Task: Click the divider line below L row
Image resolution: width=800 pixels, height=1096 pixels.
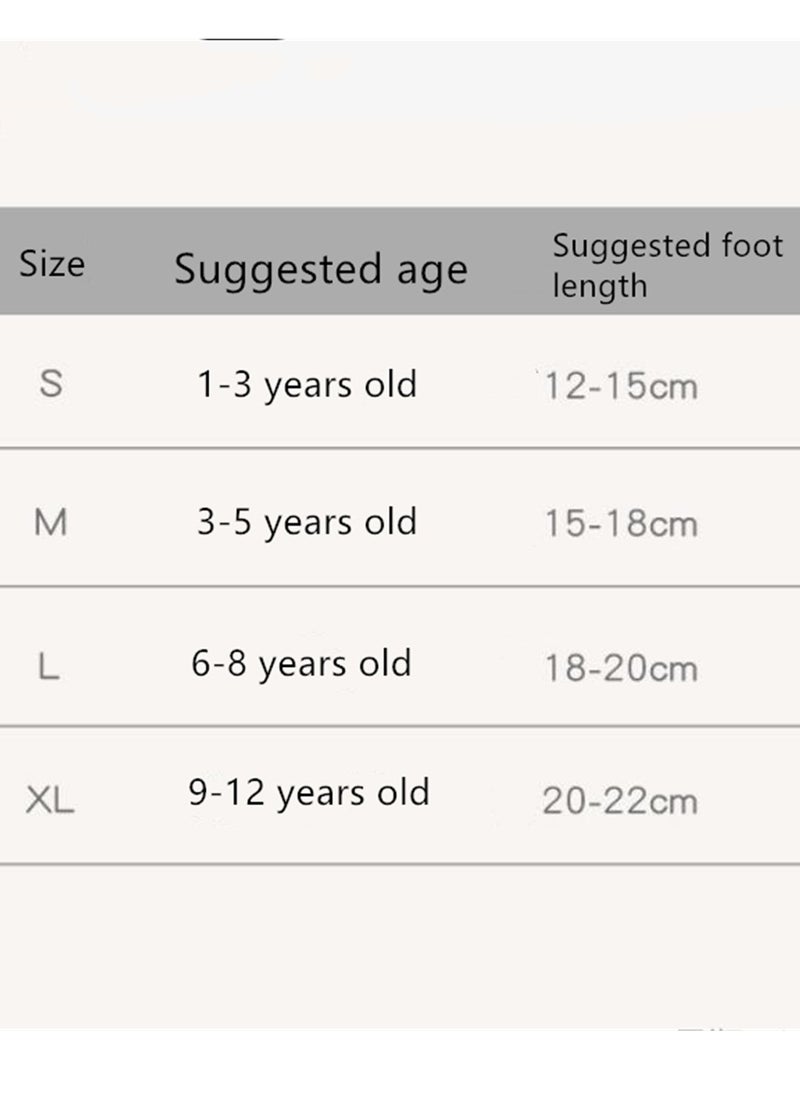Action: pyautogui.click(x=400, y=726)
